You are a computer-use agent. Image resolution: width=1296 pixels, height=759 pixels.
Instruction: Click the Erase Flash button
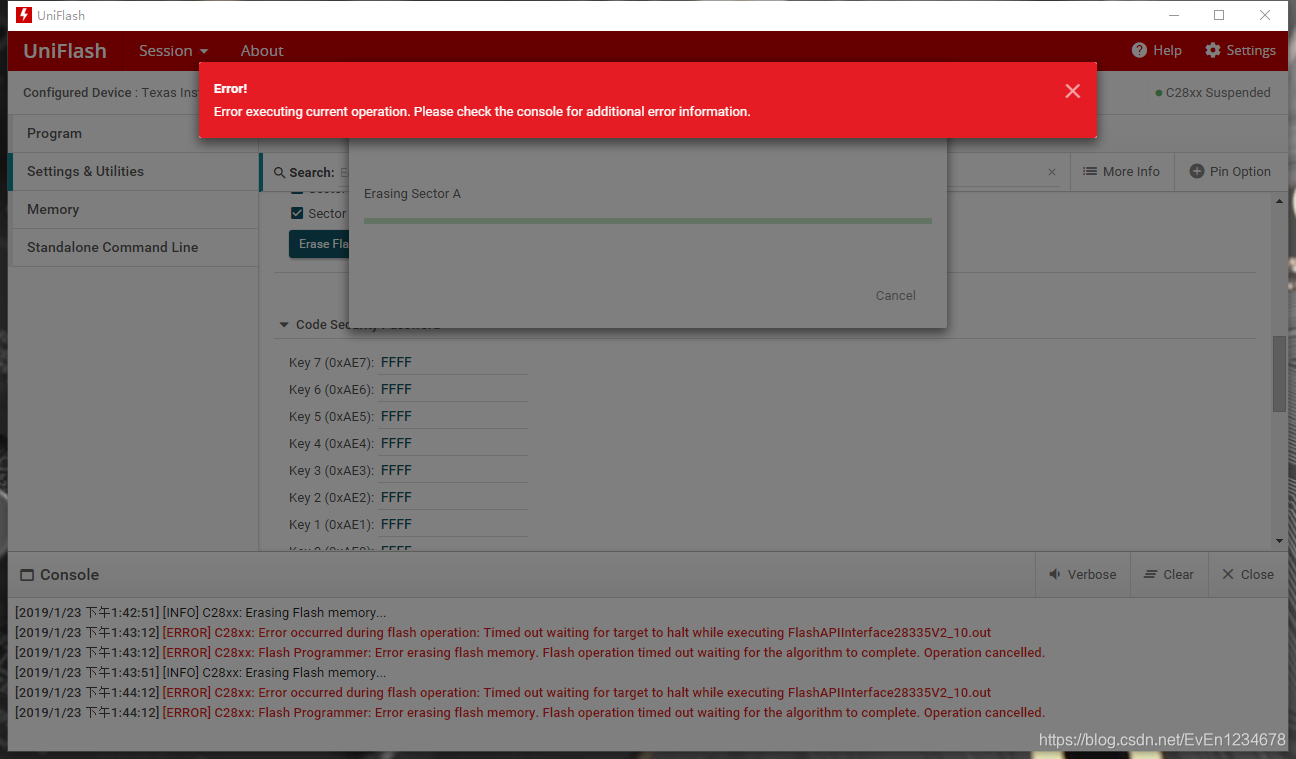click(x=319, y=244)
